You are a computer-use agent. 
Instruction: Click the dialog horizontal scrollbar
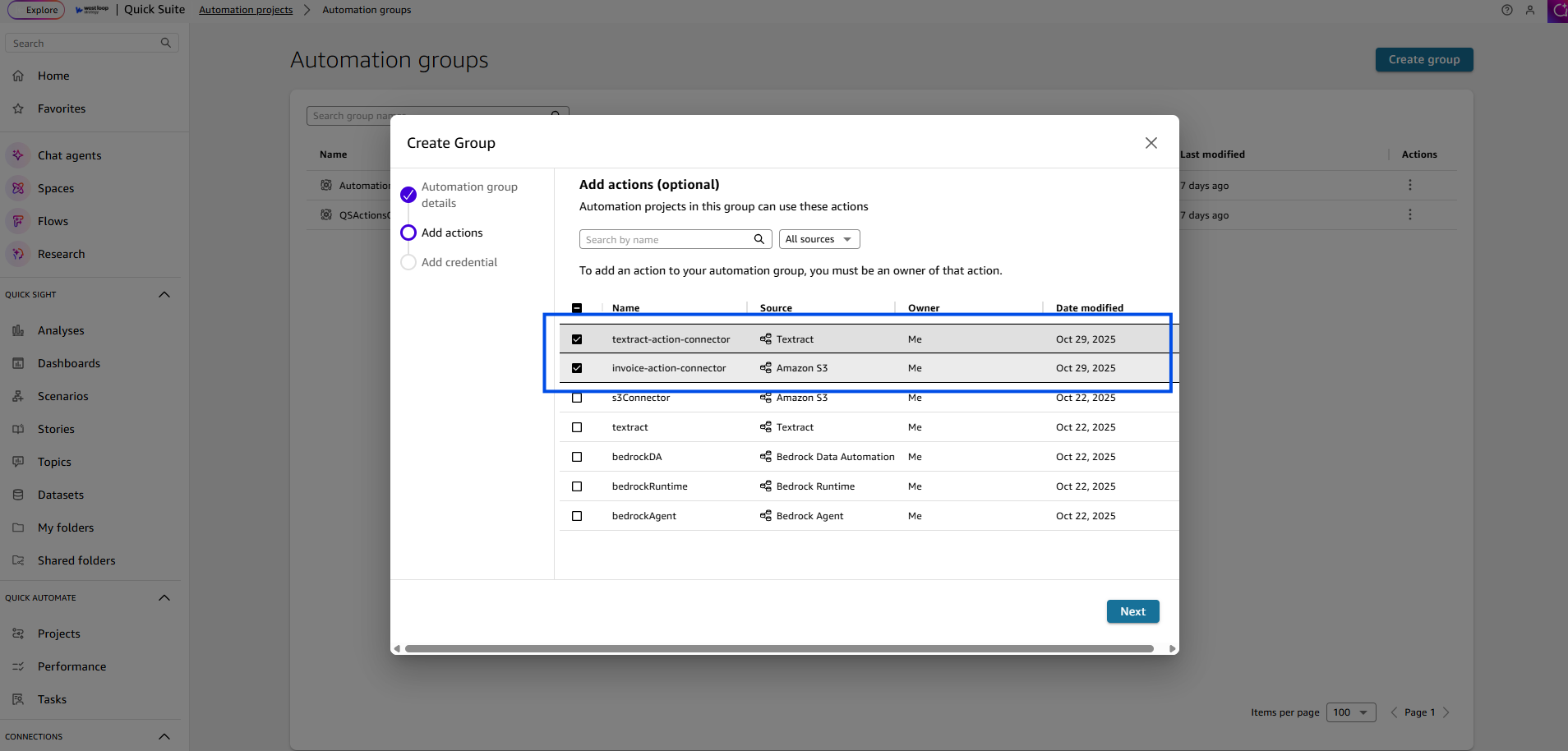779,648
